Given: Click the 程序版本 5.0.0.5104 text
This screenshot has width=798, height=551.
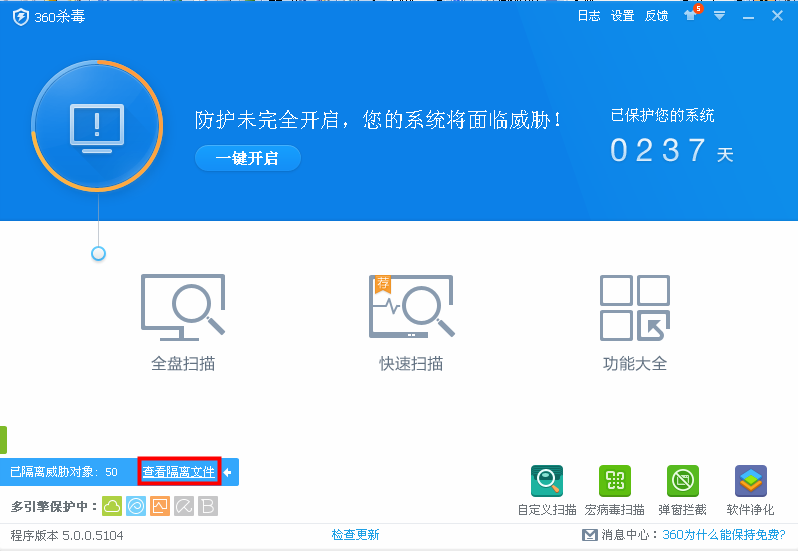Looking at the screenshot, I should tap(67, 535).
